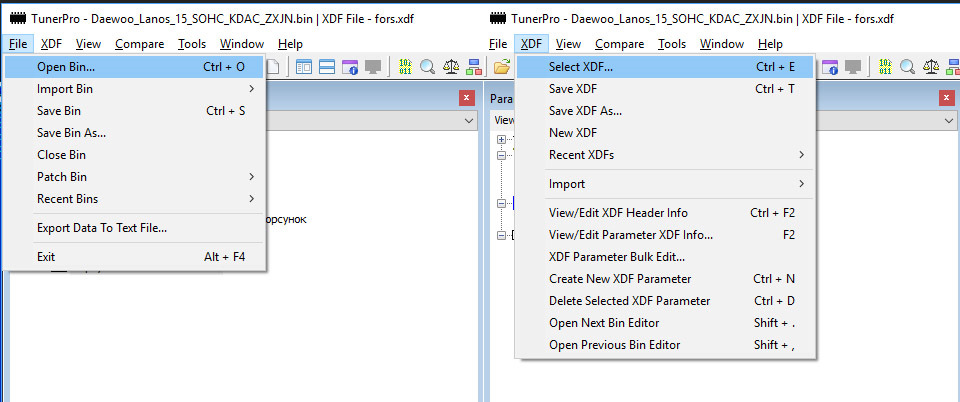Click purple info window icon in left toolbar
960x402 pixels.
[350, 66]
